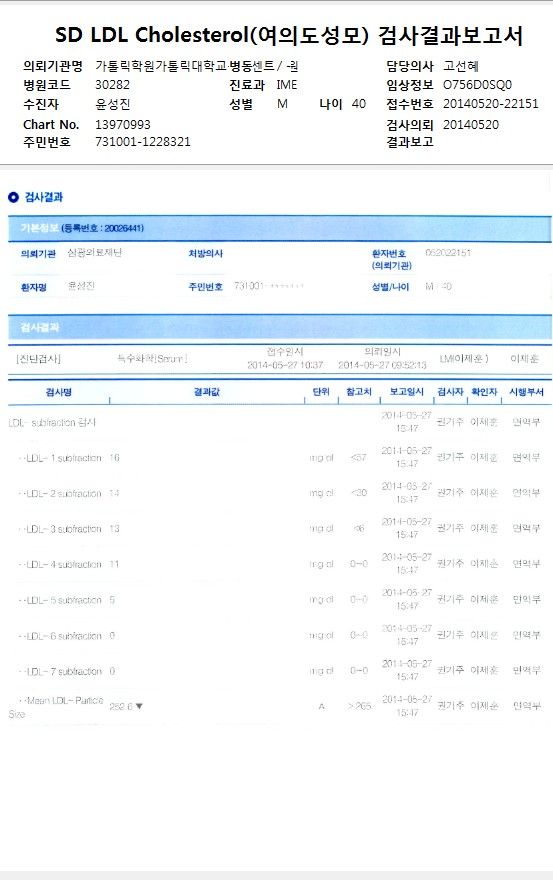Click the 참고치 column header
This screenshot has height=880, width=553.
359,392
